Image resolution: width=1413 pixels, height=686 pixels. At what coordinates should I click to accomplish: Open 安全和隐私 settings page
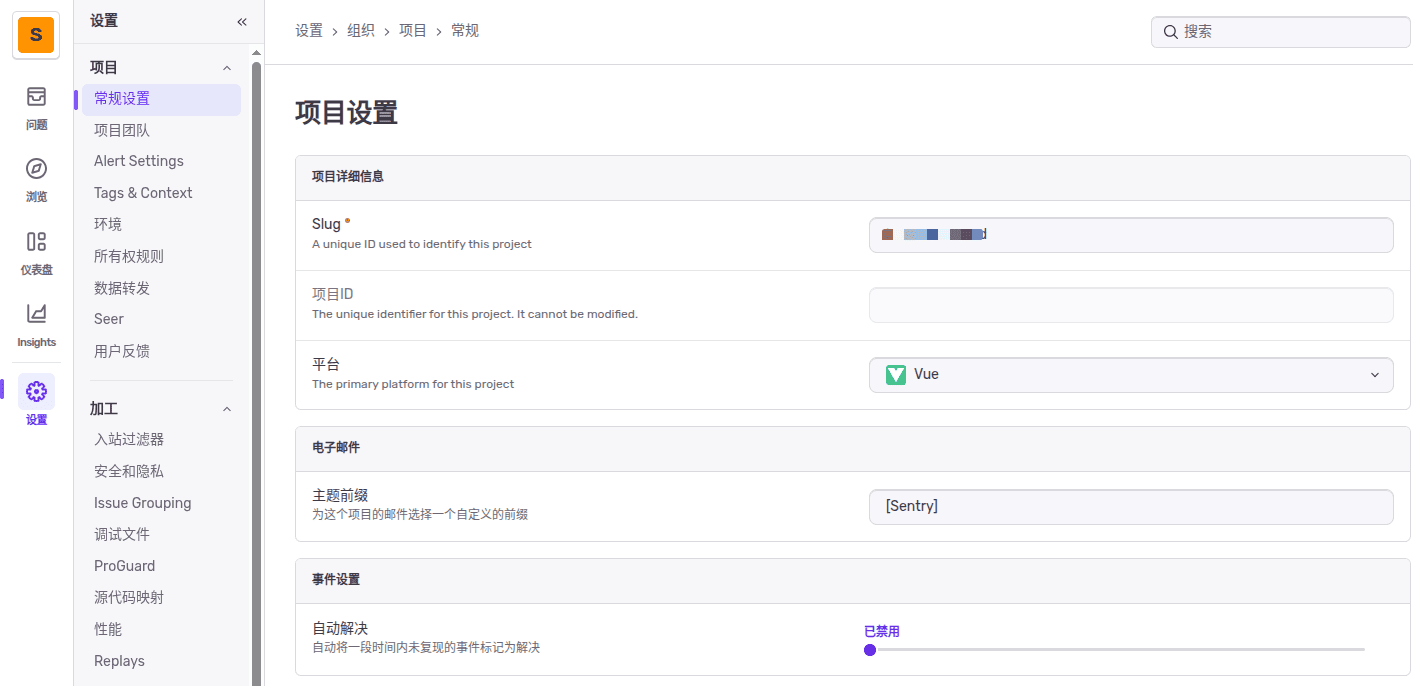[129, 471]
